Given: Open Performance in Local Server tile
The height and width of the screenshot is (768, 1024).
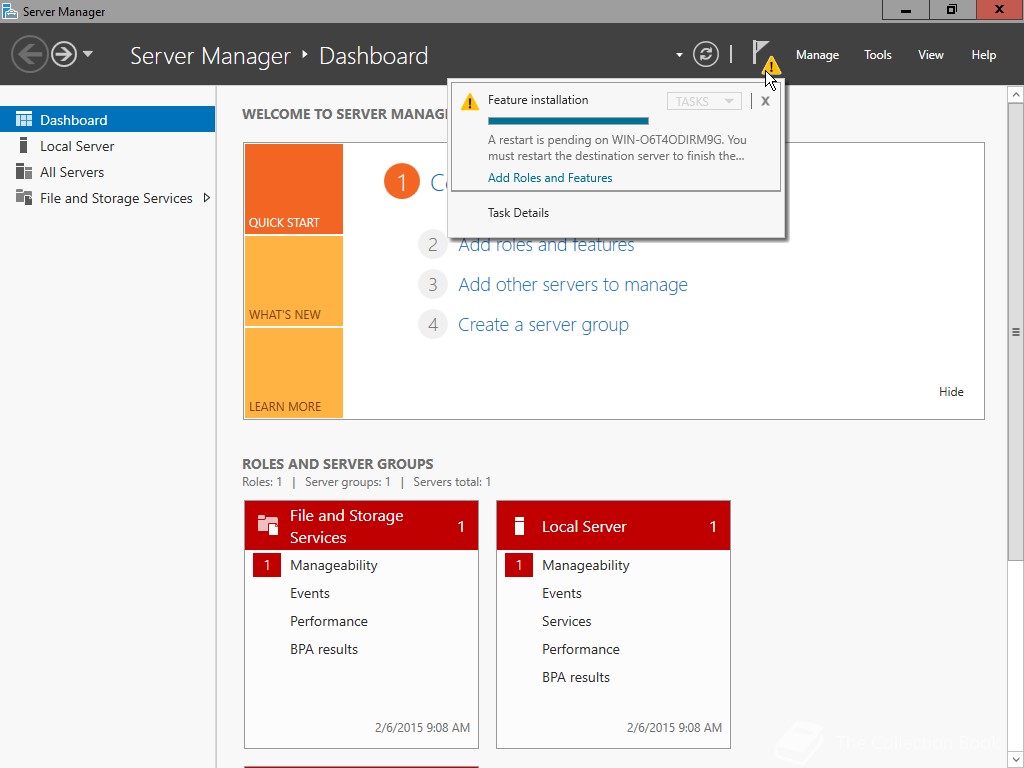Looking at the screenshot, I should (581, 650).
